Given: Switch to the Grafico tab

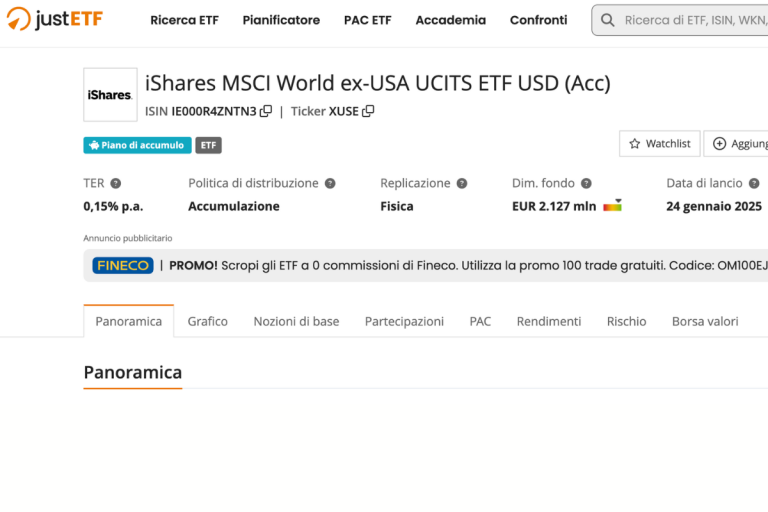Looking at the screenshot, I should tap(208, 321).
